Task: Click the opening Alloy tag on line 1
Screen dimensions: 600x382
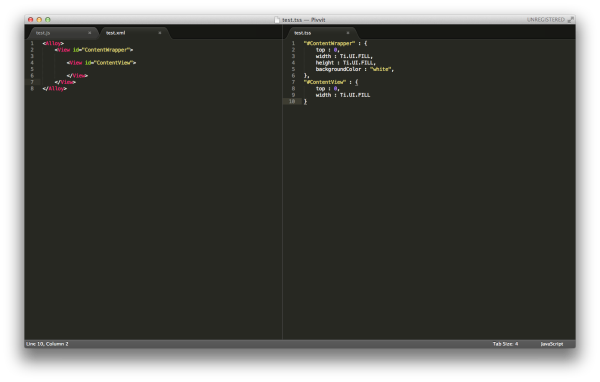Action: 53,43
